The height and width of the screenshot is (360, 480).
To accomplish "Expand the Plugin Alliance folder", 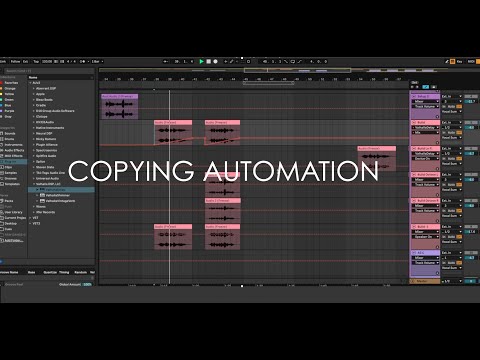I will (x=34, y=145).
